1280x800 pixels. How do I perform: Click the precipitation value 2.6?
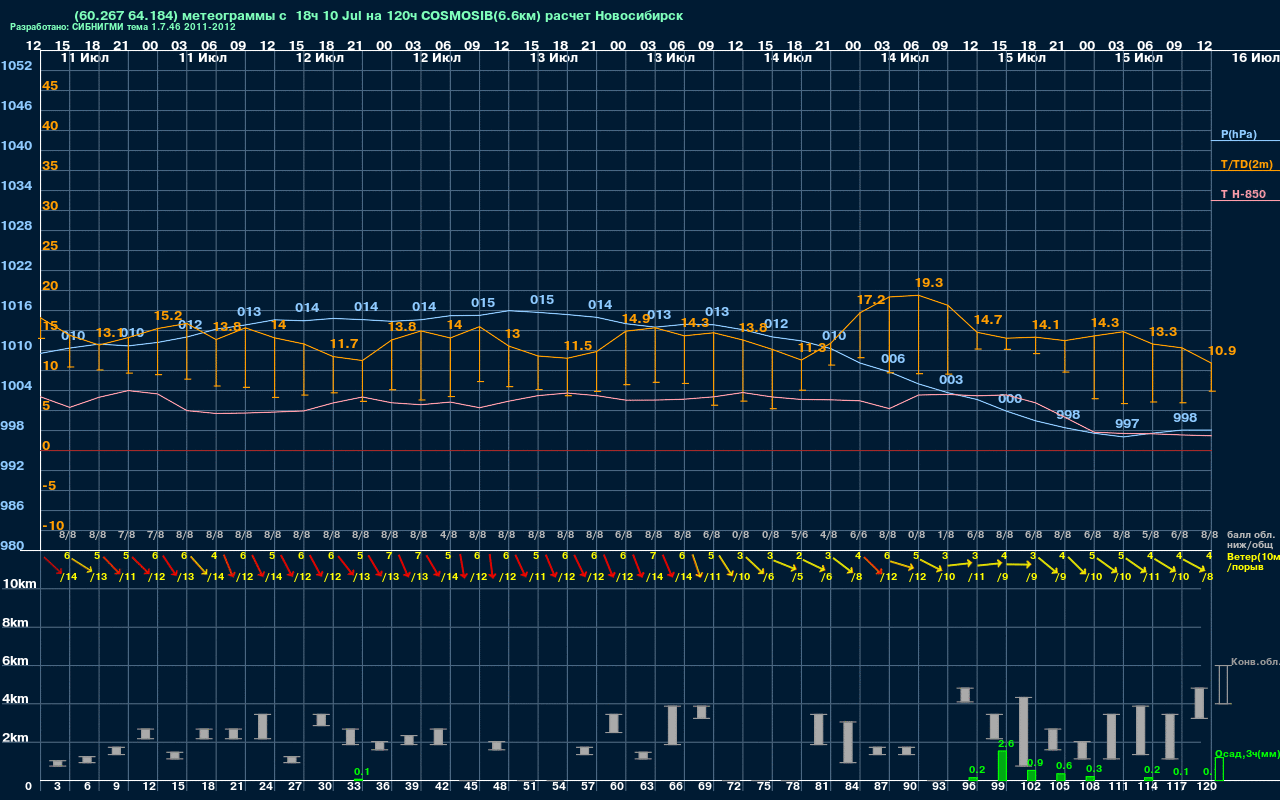[x=1006, y=744]
